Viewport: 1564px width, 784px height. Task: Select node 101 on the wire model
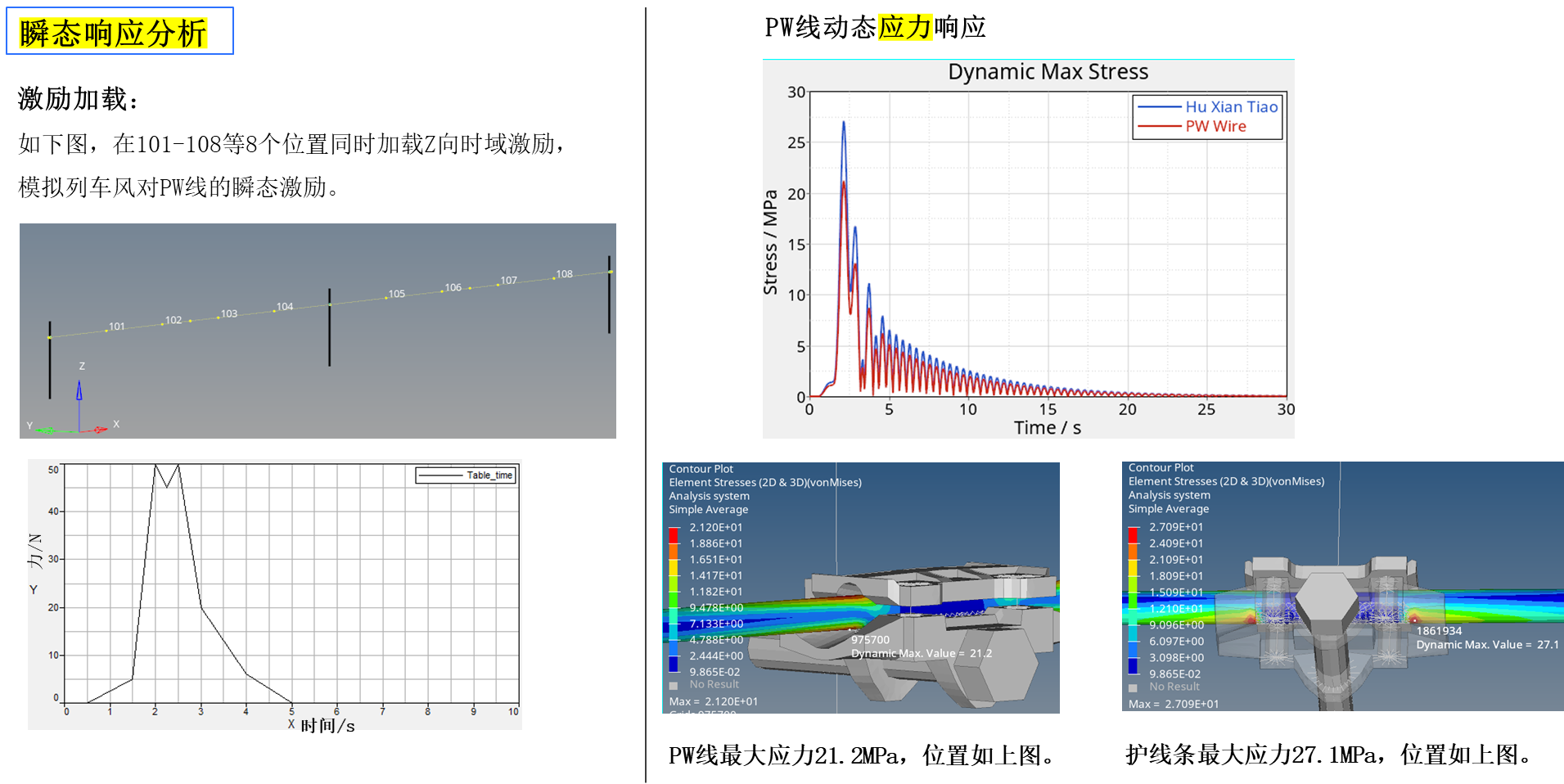point(106,330)
